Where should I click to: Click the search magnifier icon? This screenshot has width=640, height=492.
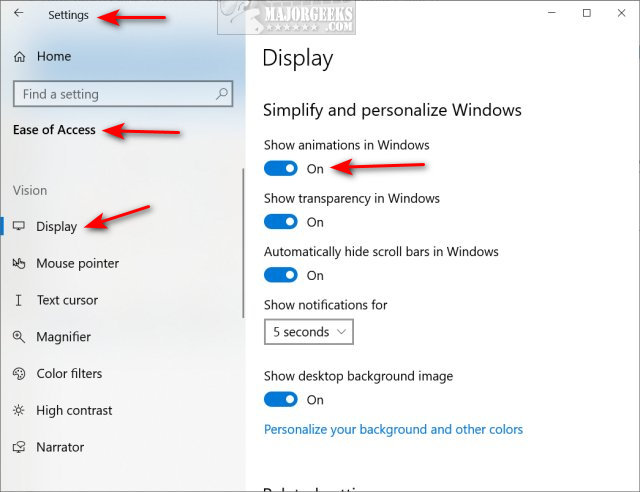(x=222, y=94)
